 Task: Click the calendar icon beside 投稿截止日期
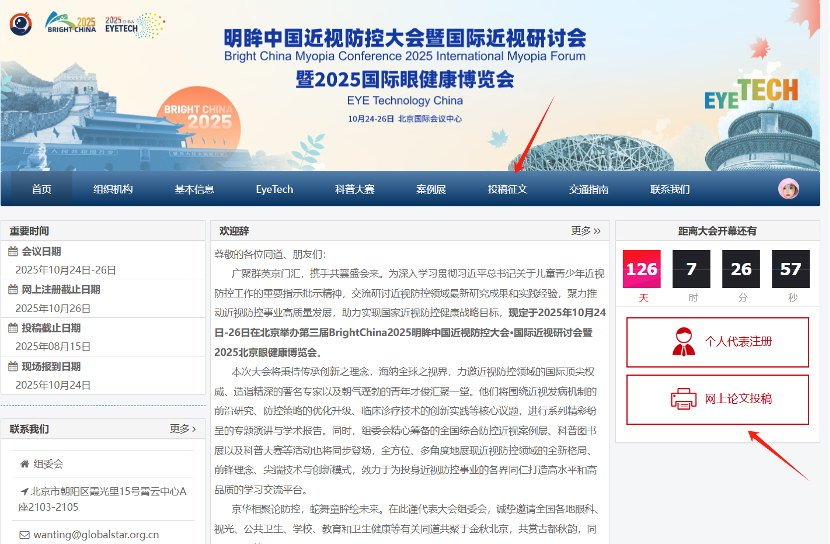pos(13,328)
